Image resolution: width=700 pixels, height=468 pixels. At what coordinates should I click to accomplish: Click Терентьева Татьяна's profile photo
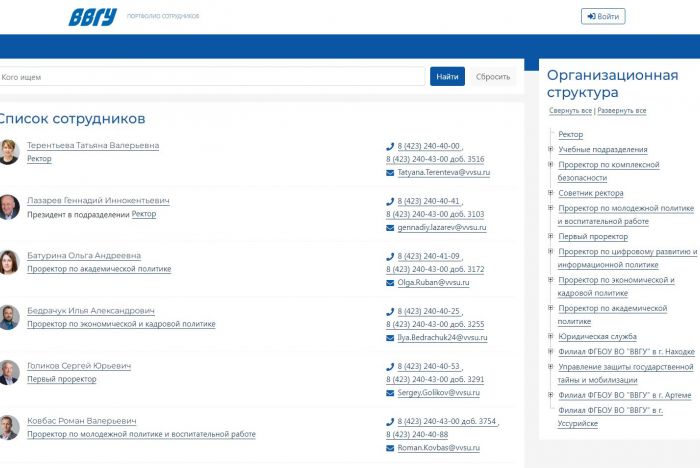[x=9, y=152]
